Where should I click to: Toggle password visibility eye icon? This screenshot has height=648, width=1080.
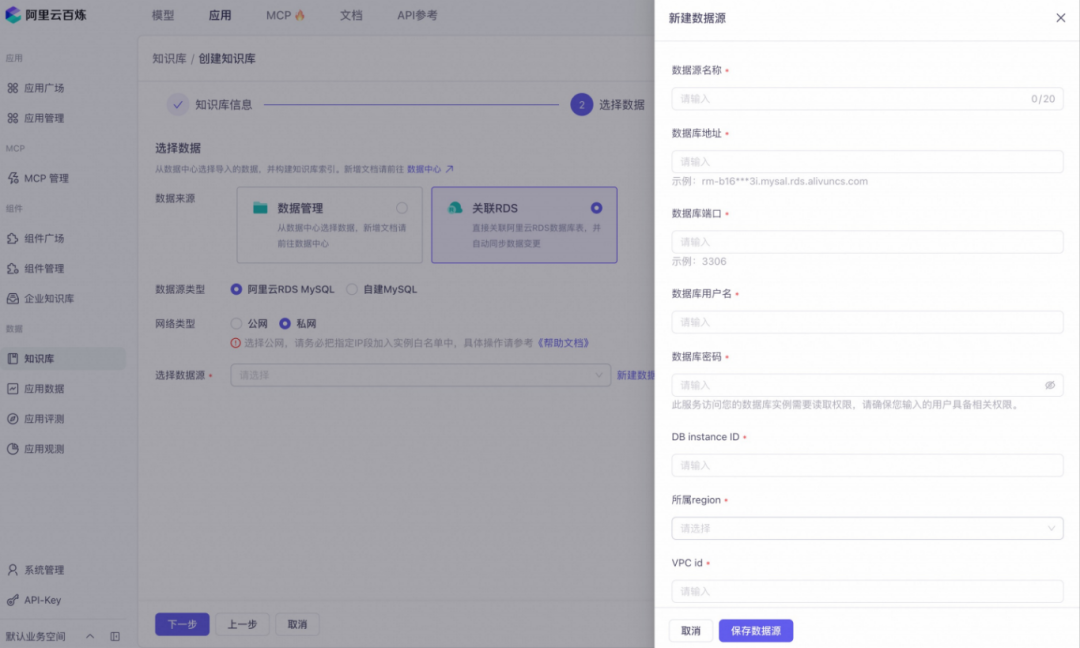[x=1050, y=386]
